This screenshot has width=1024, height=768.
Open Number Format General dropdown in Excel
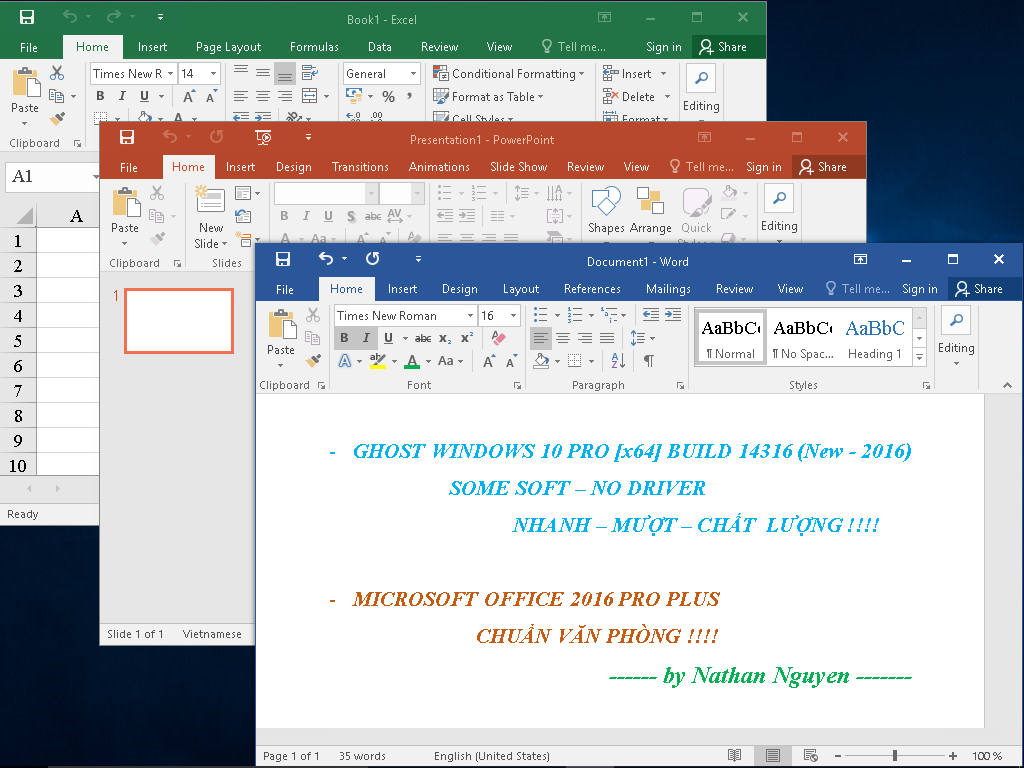413,74
